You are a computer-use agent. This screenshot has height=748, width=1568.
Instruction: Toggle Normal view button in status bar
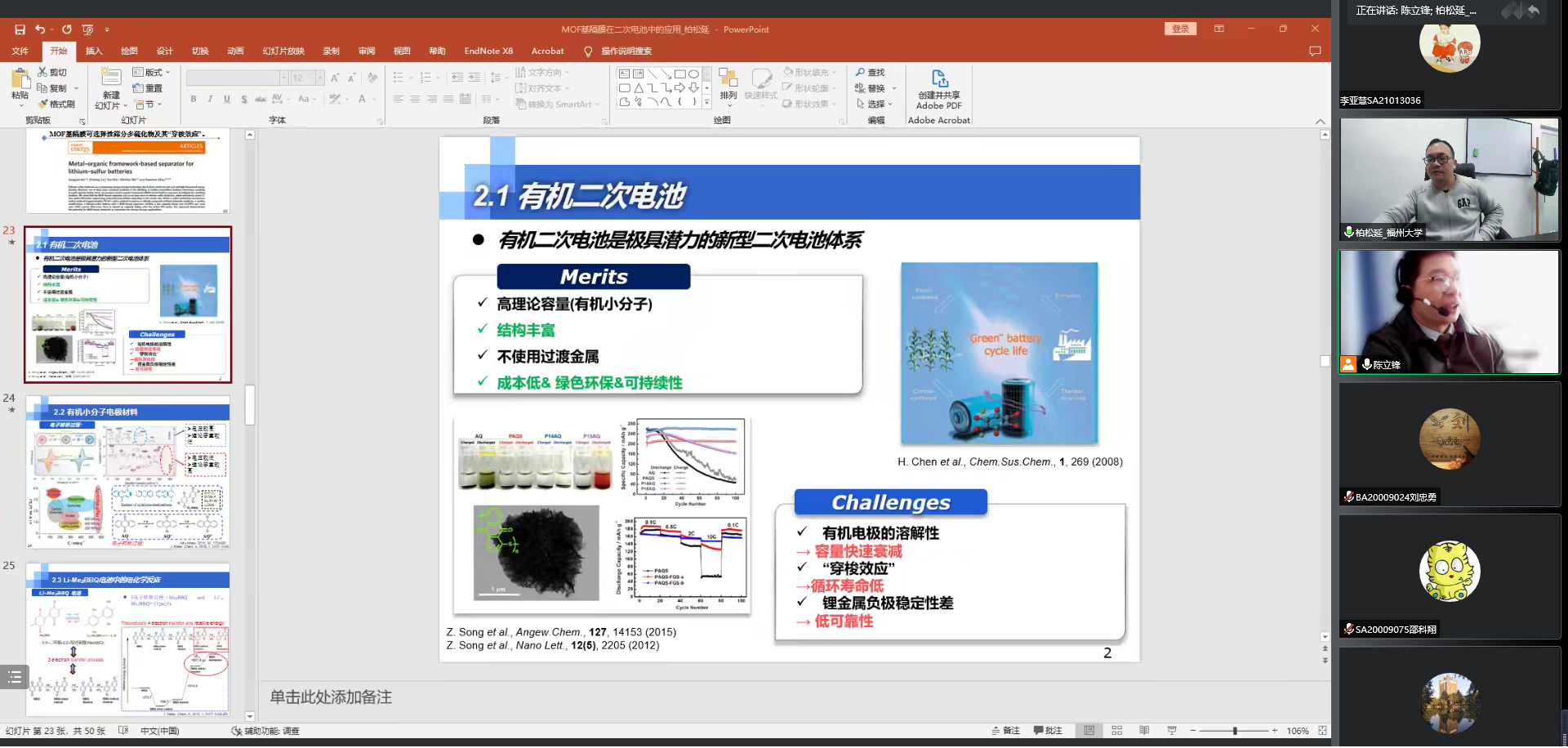click(x=1089, y=731)
